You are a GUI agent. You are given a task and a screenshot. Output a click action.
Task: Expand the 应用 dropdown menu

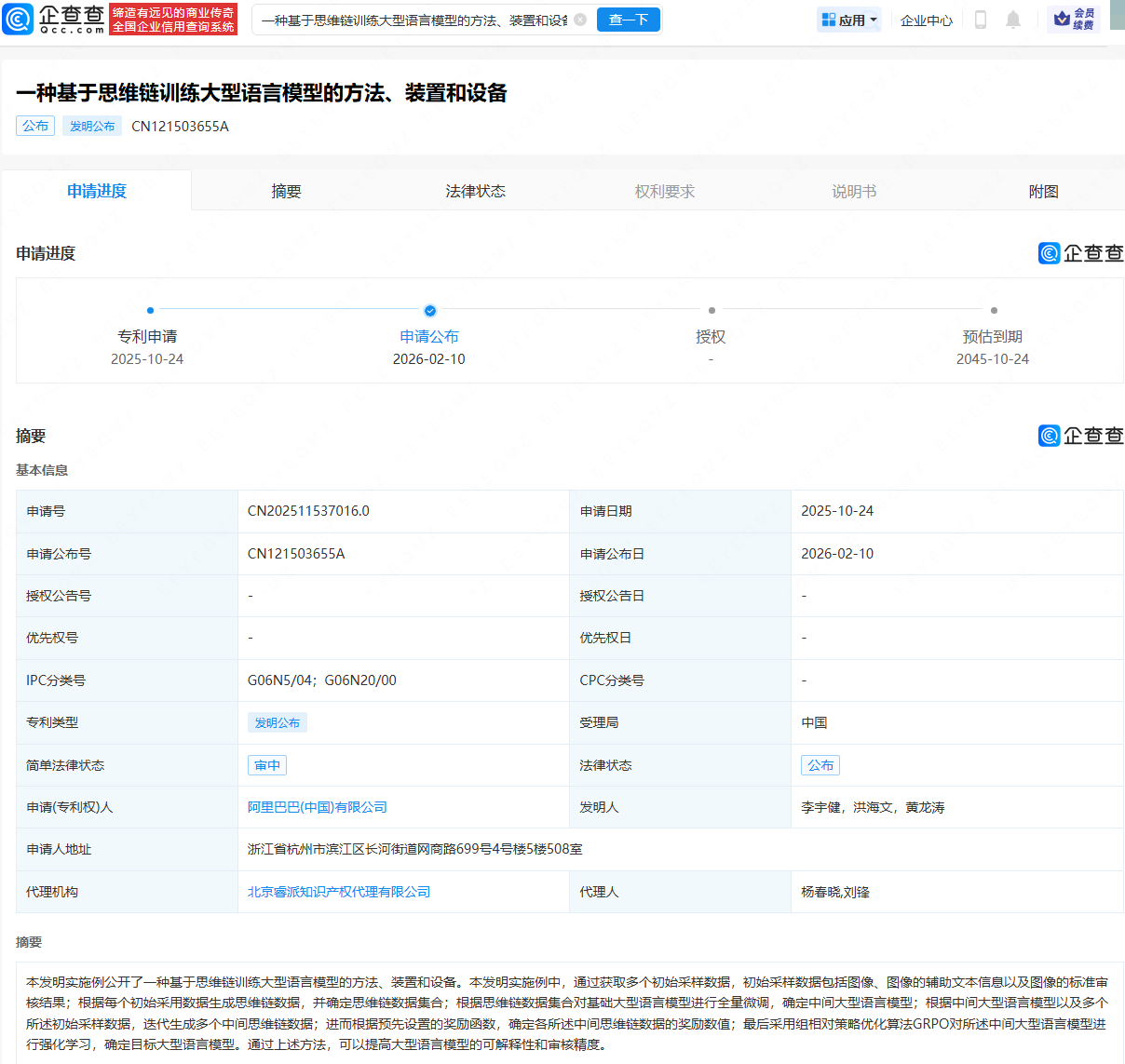click(x=849, y=20)
